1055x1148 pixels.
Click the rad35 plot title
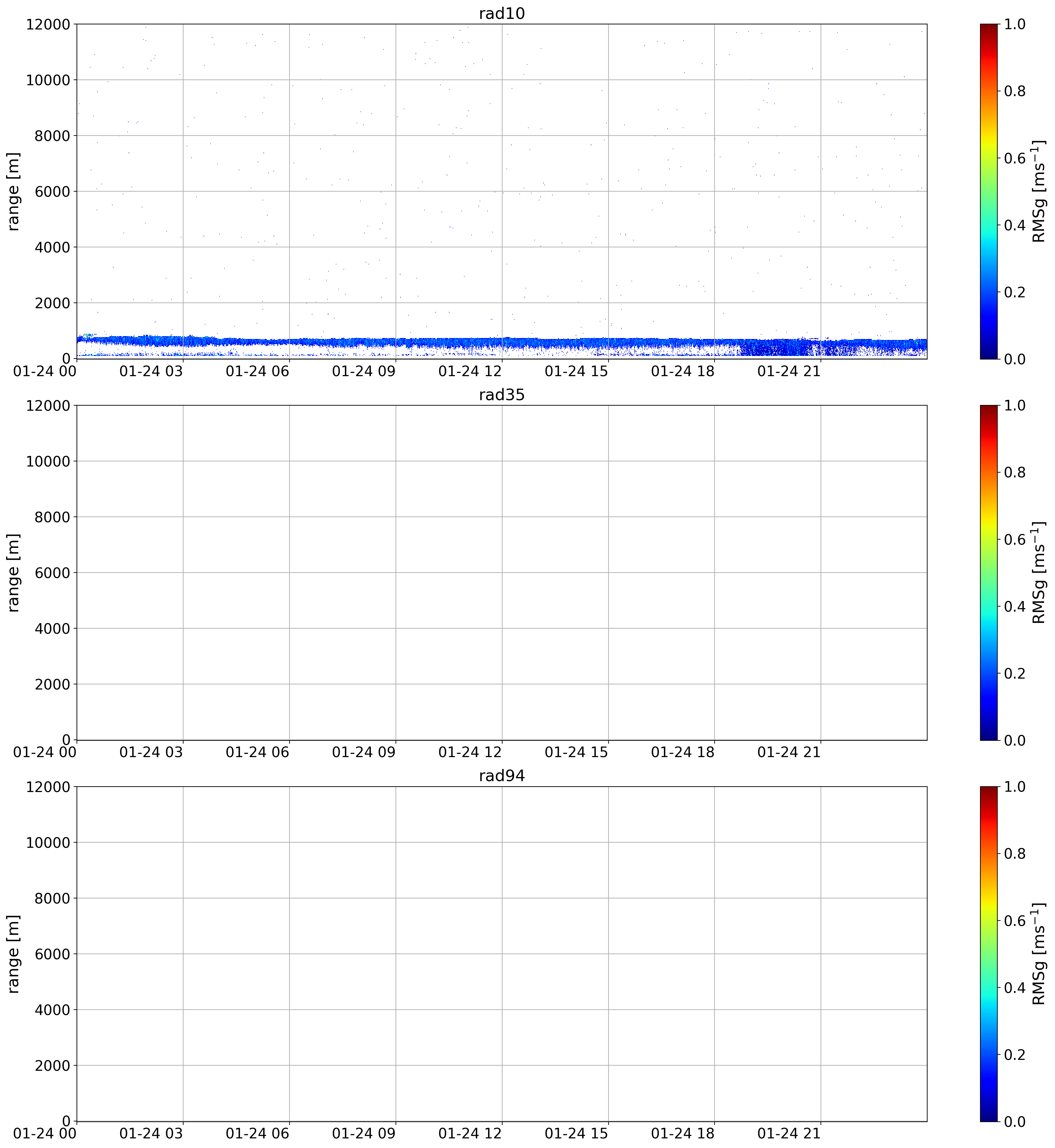(502, 395)
